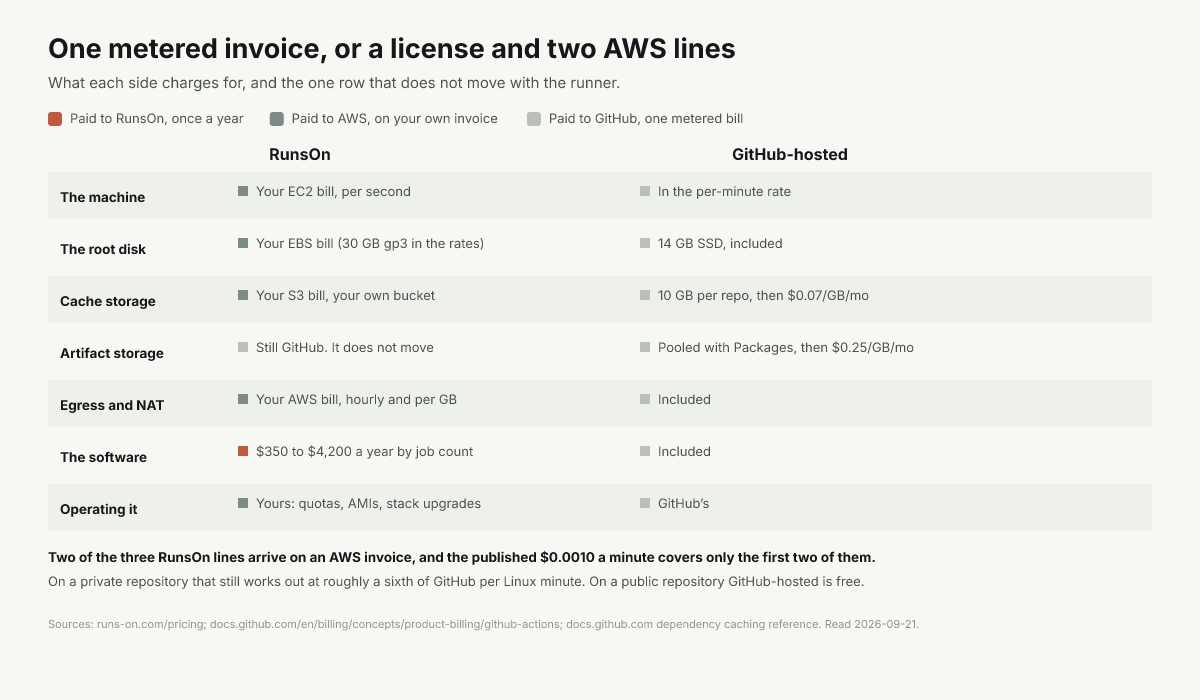Viewport: 1200px width, 700px height.
Task: Click the "GitHub-hosted" column header
Action: coord(790,154)
